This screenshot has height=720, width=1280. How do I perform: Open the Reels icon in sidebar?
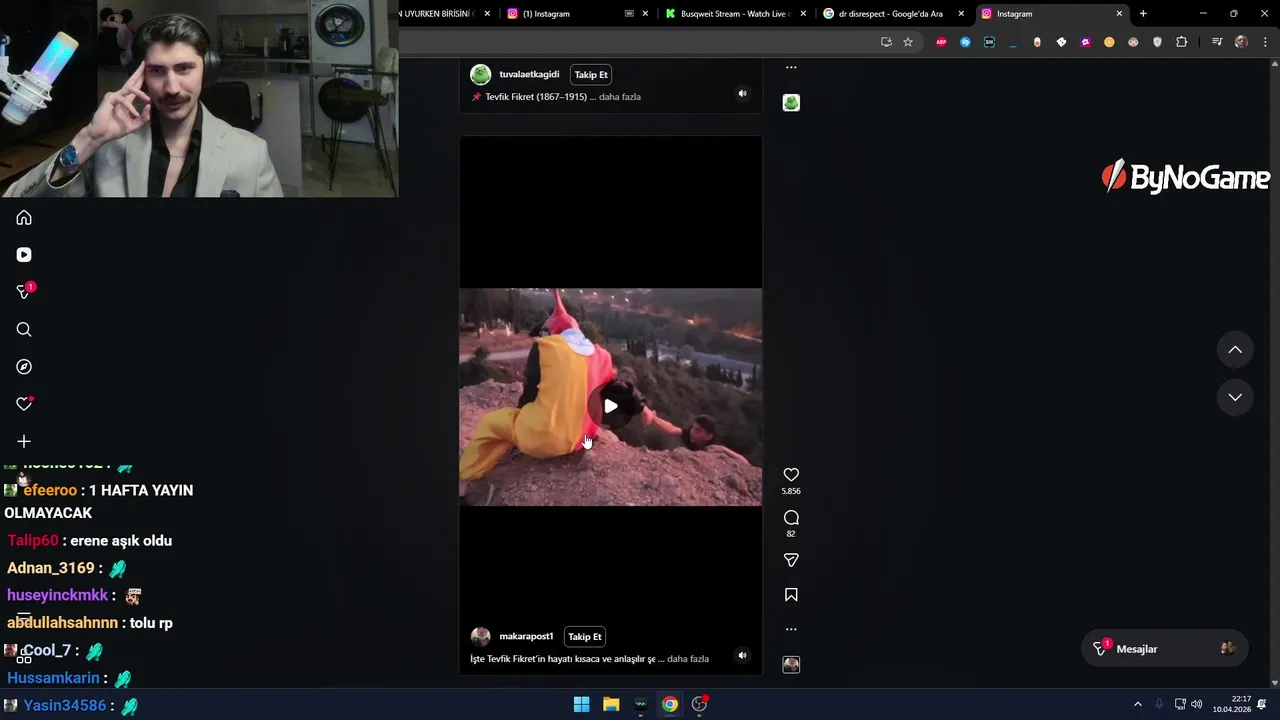pos(24,255)
